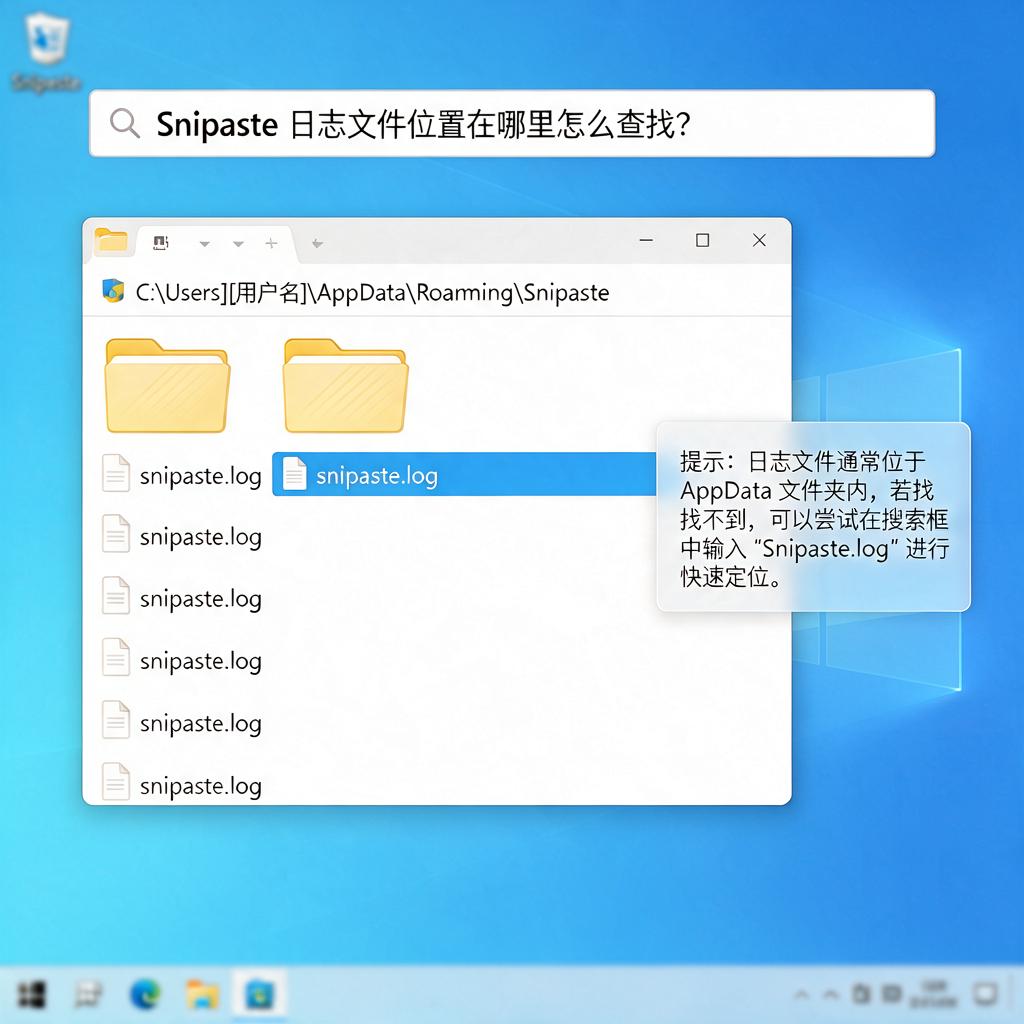Open the second folder above highlighted file
This screenshot has width=1024, height=1024.
pyautogui.click(x=345, y=385)
